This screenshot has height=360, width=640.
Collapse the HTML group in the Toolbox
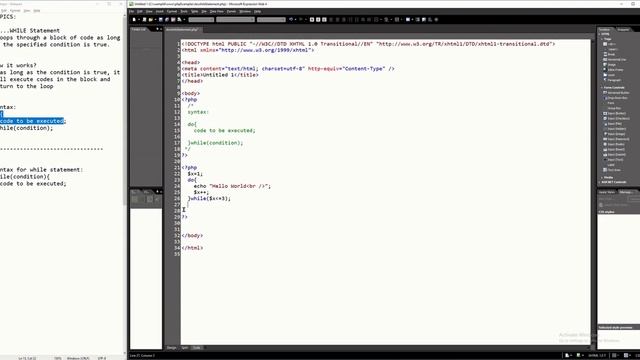click(600, 34)
